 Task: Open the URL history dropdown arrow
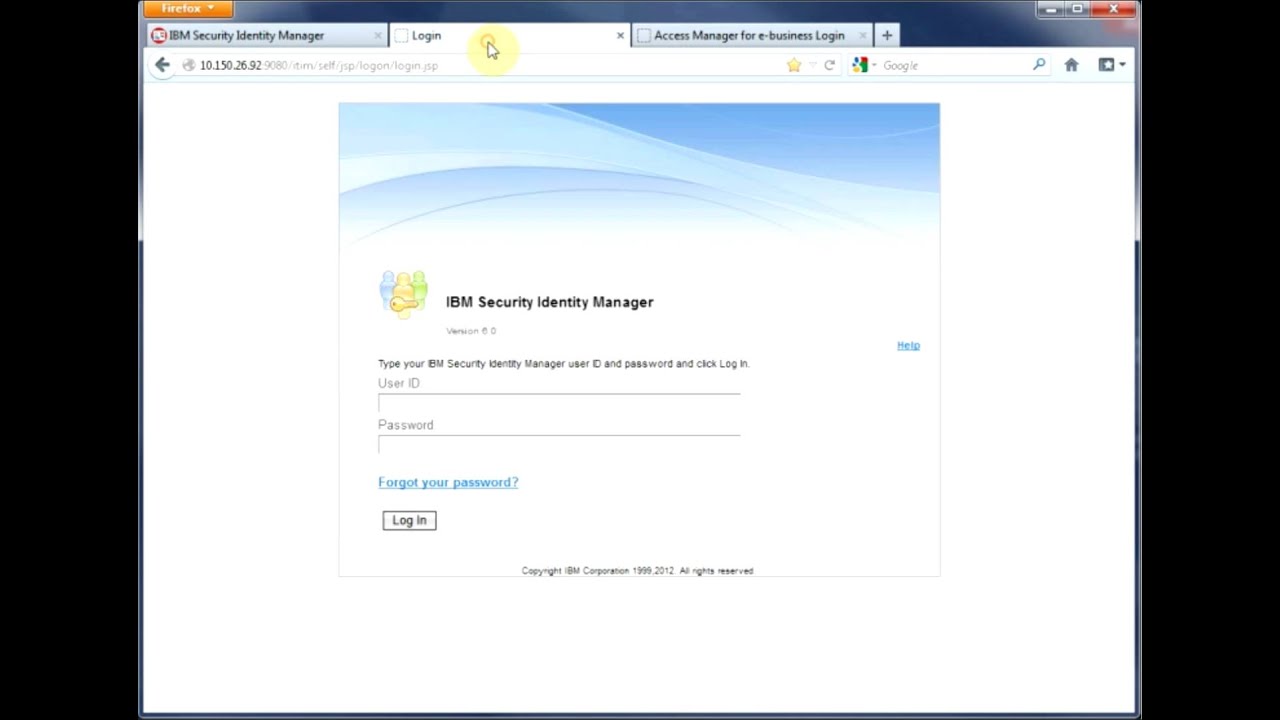(x=812, y=65)
